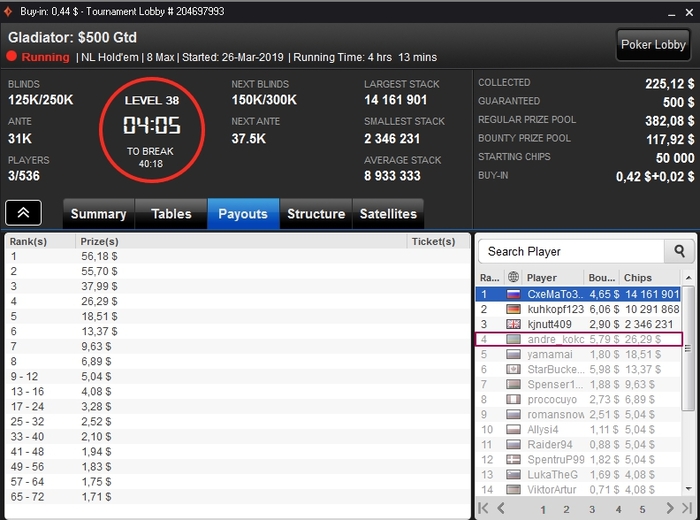Viewport: 700px width, 520px height.
Task: Go to the previous player page arrow
Action: pos(501,508)
